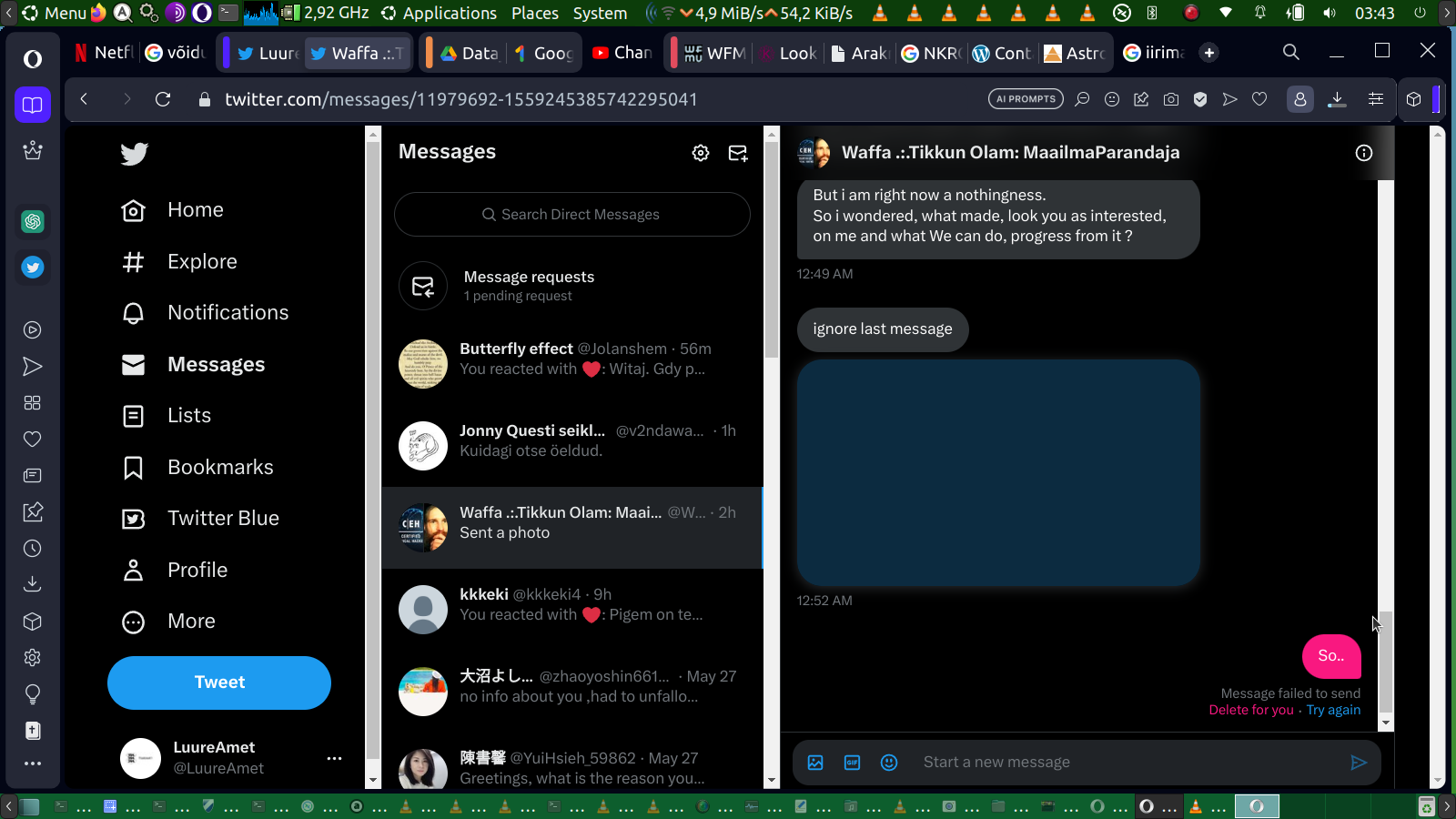Open browser downloads icon in toolbar

pos(1337,99)
